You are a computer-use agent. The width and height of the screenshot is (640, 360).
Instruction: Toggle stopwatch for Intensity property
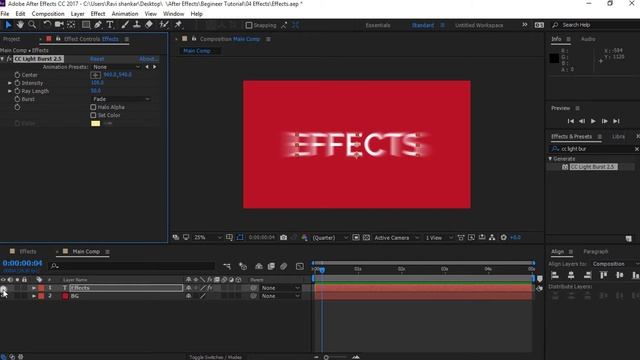click(17, 83)
